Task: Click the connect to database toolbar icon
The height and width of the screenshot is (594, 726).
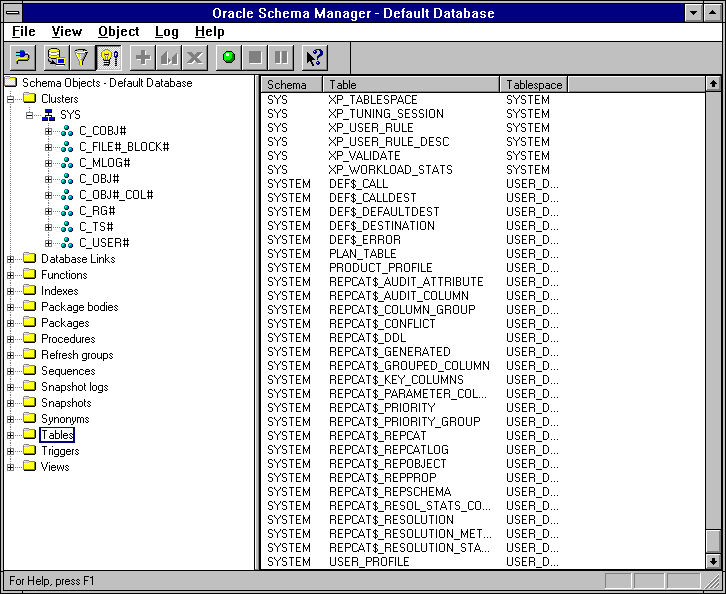Action: (x=22, y=57)
